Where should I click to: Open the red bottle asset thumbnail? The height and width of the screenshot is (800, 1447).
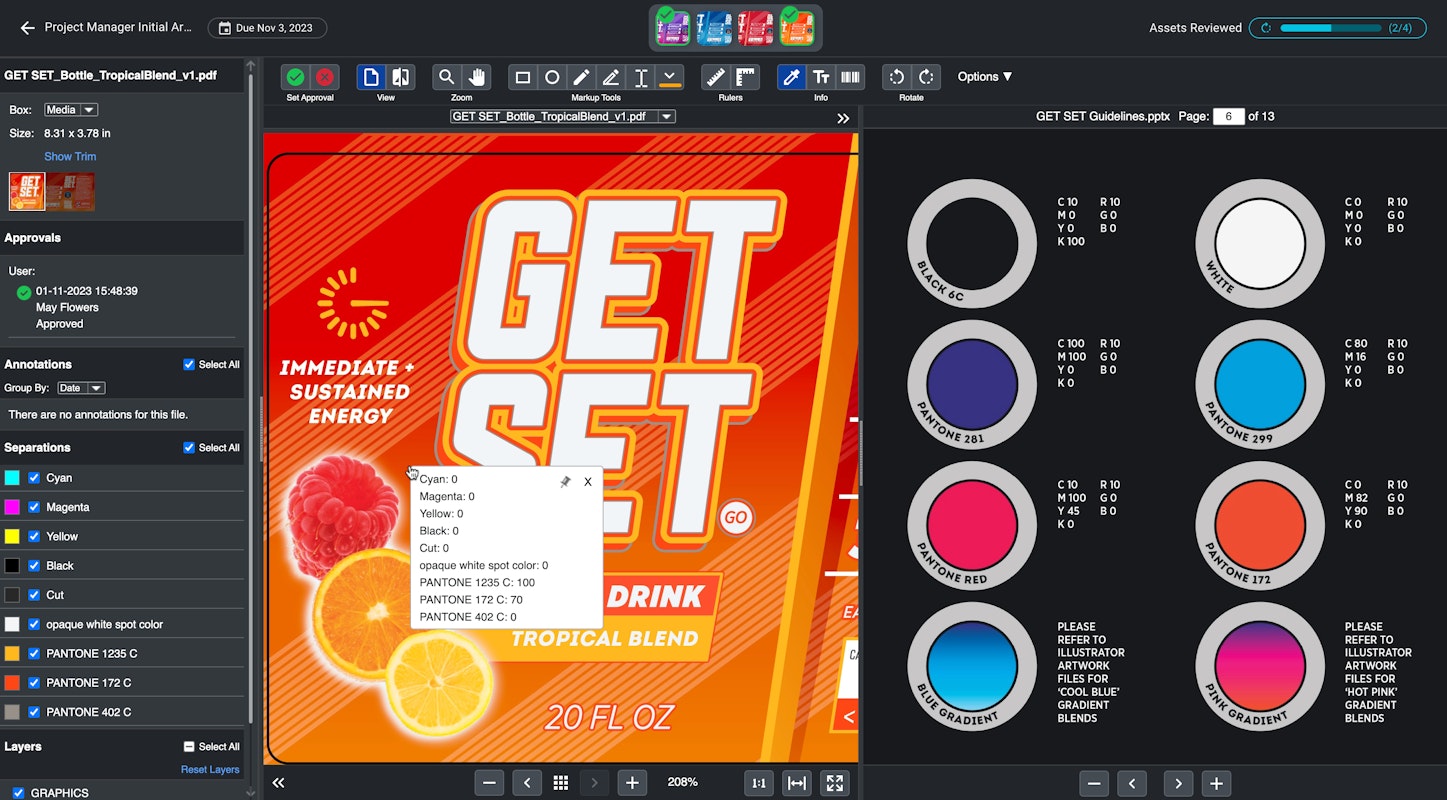[755, 28]
